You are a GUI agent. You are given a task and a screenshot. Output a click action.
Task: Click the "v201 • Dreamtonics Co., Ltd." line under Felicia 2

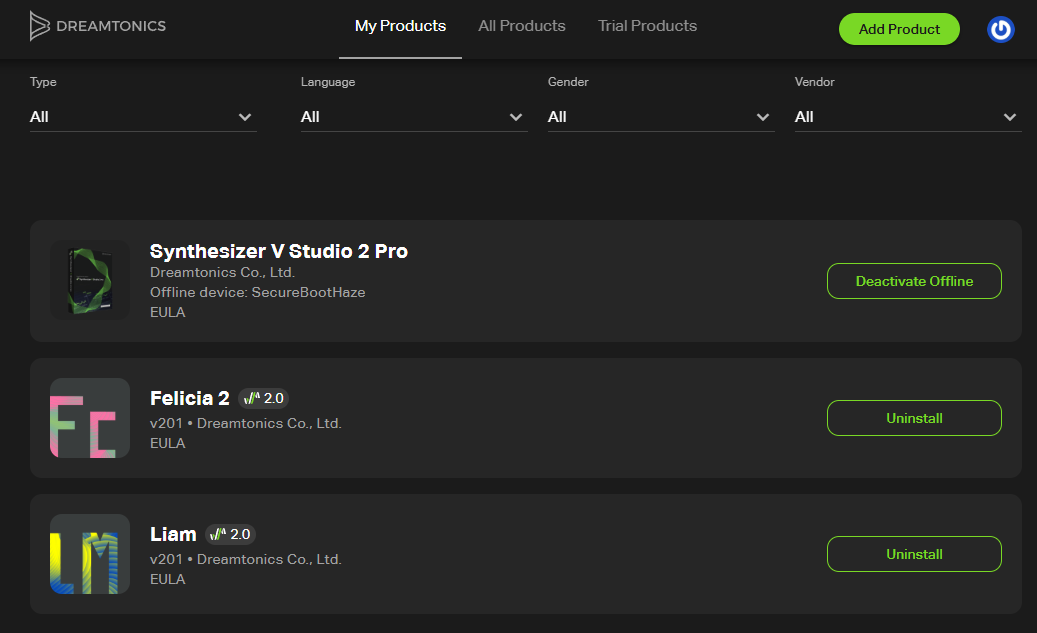point(245,423)
